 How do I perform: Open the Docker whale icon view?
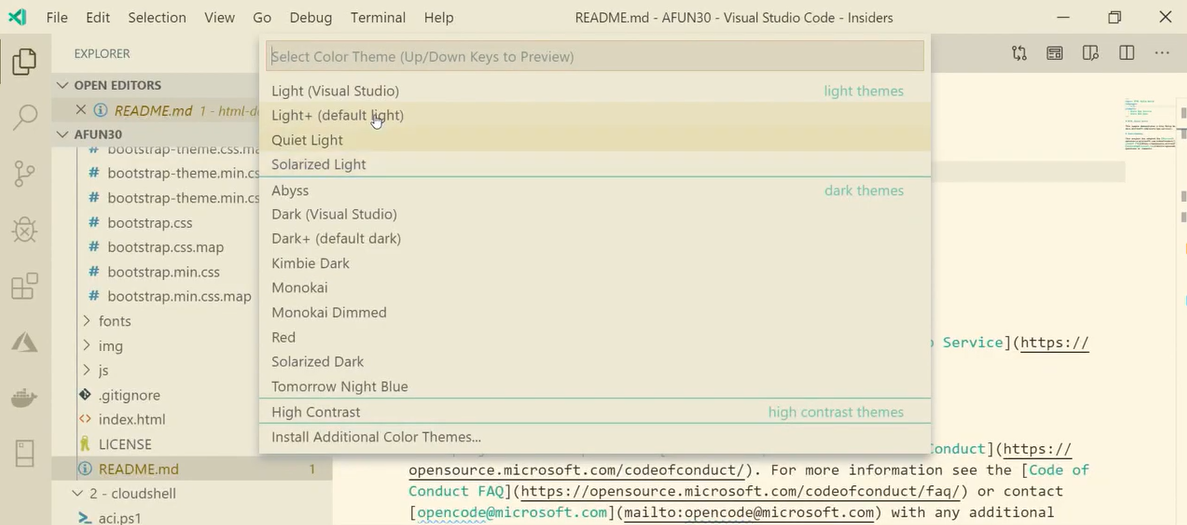click(x=25, y=399)
